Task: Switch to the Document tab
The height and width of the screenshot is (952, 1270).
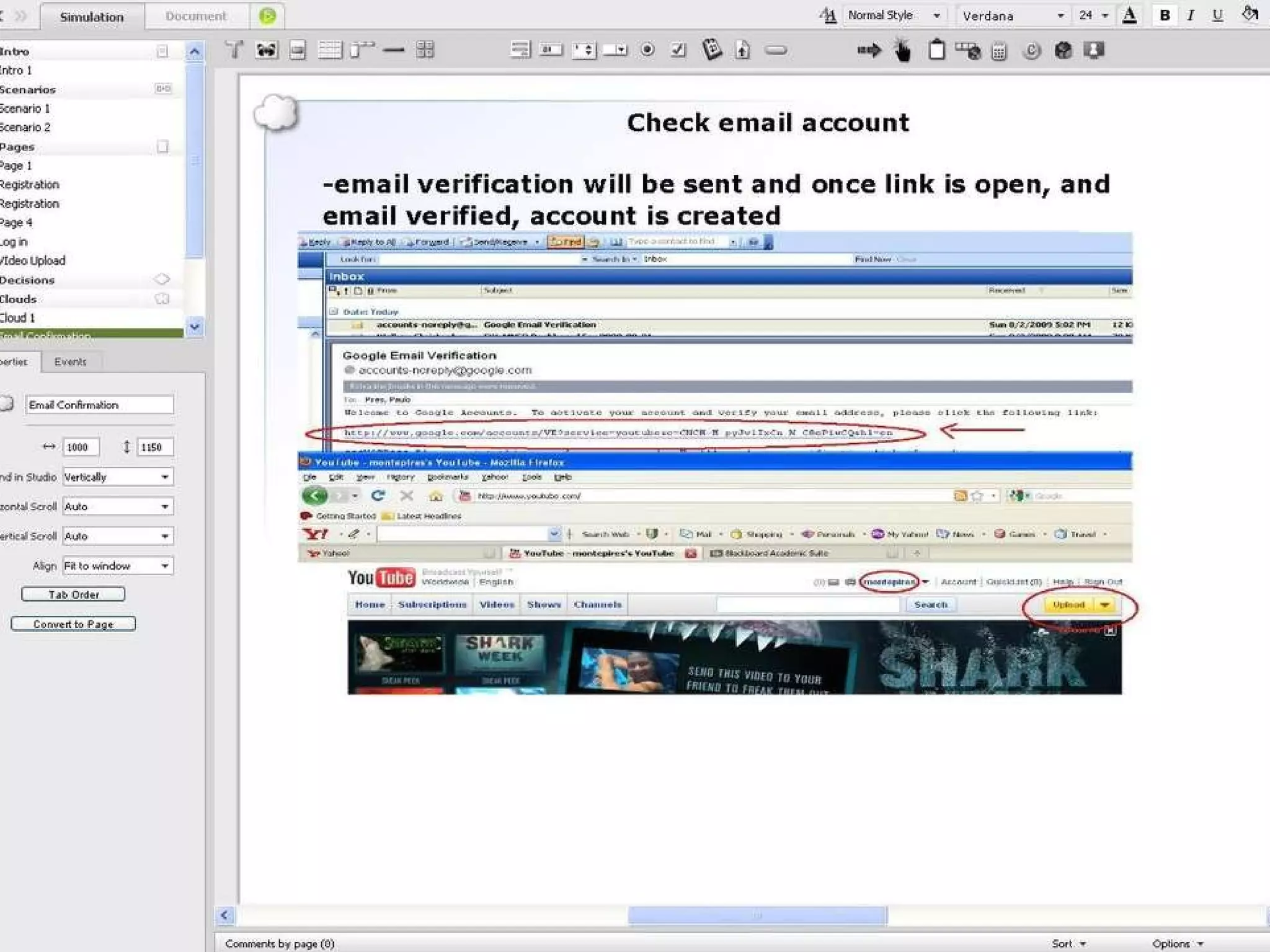Action: [196, 16]
